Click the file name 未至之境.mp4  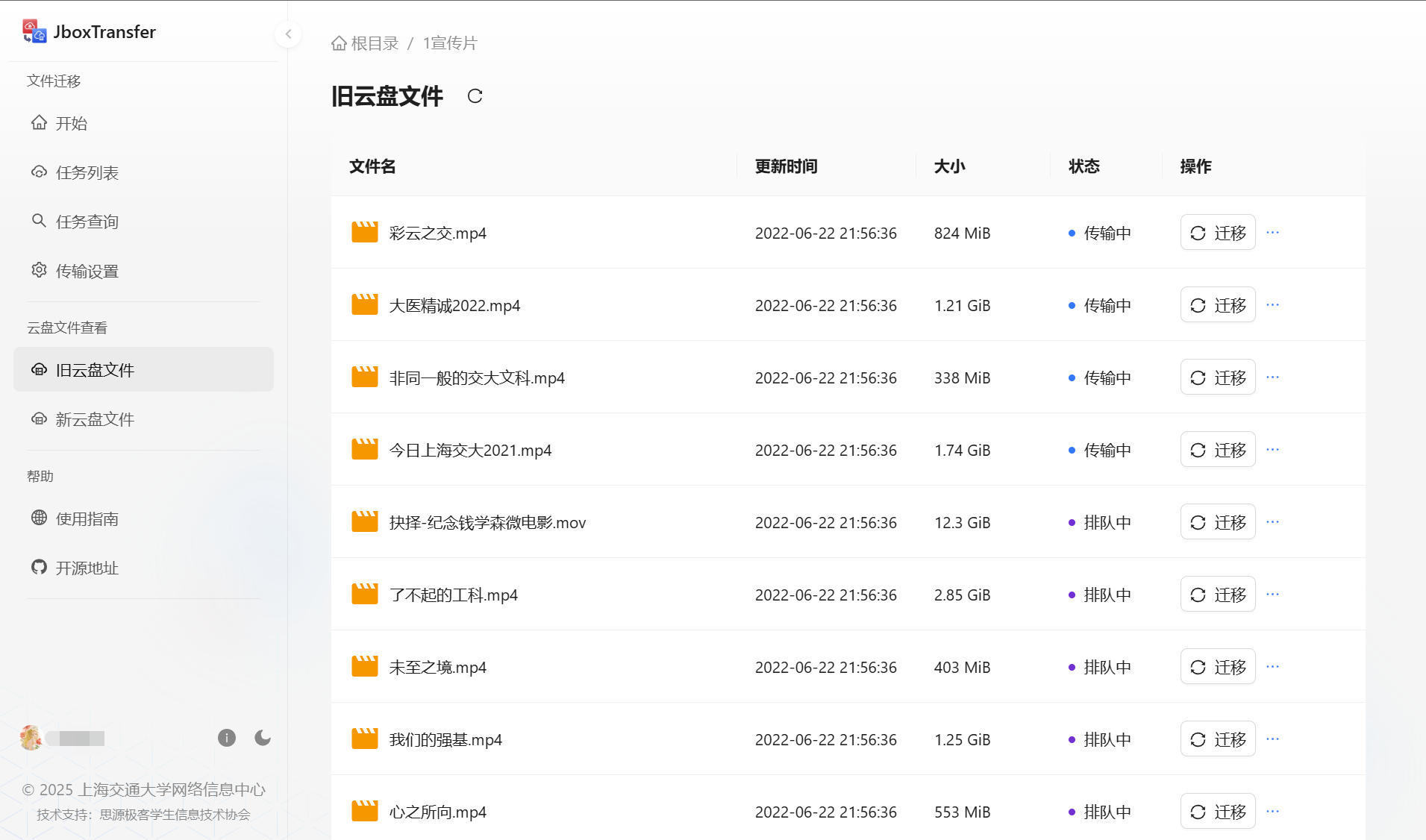[438, 668]
